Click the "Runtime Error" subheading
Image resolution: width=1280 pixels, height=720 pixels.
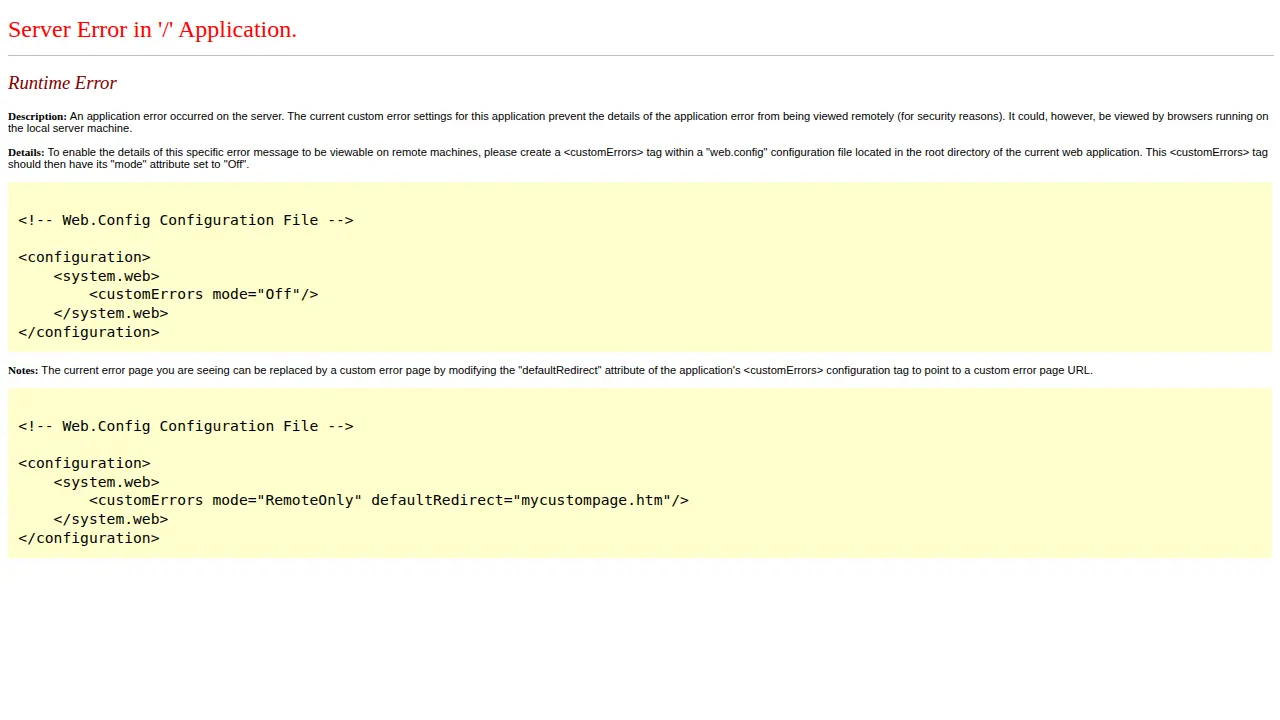tap(62, 83)
